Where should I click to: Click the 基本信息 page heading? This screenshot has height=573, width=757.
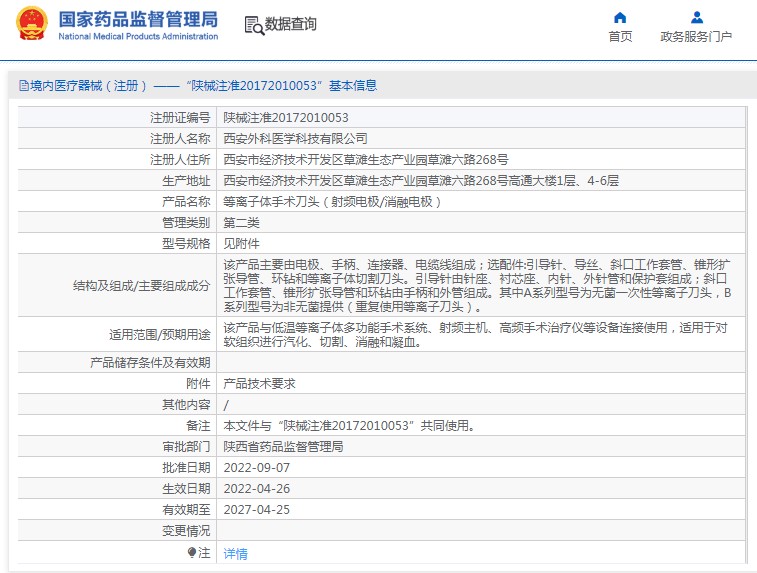353,86
